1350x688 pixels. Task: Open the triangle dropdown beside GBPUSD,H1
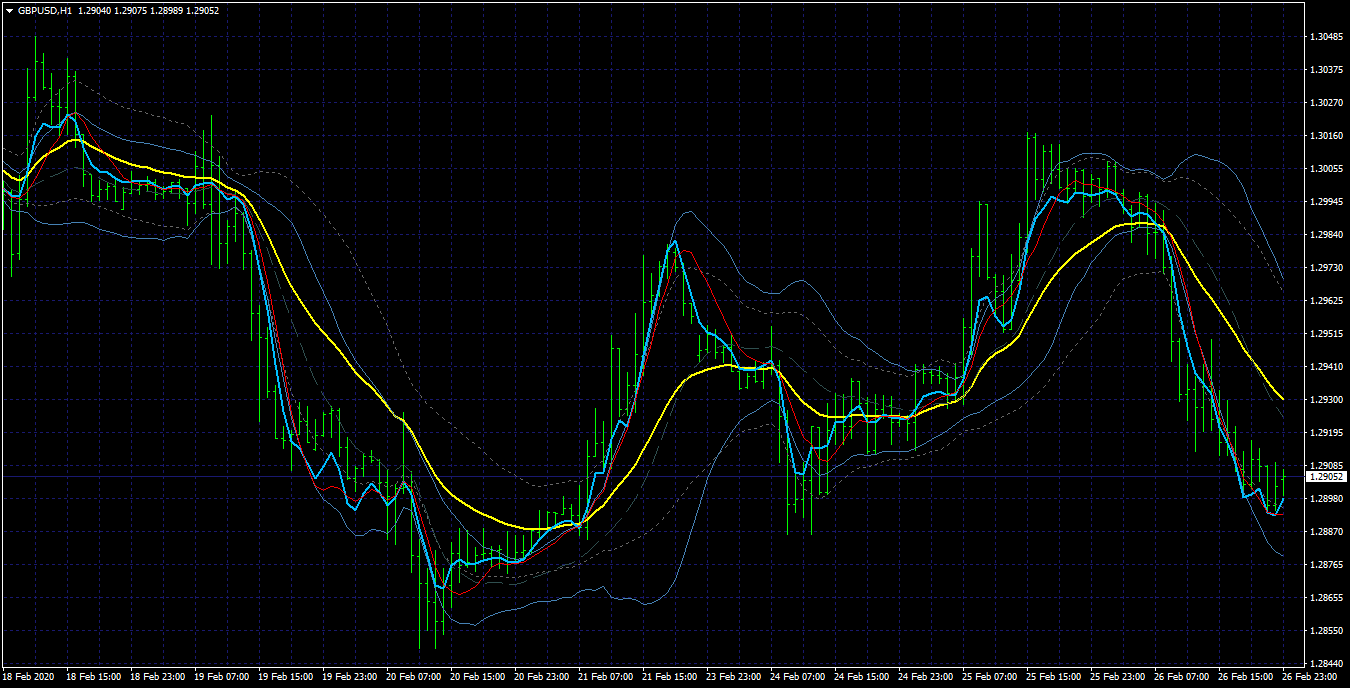click(9, 10)
